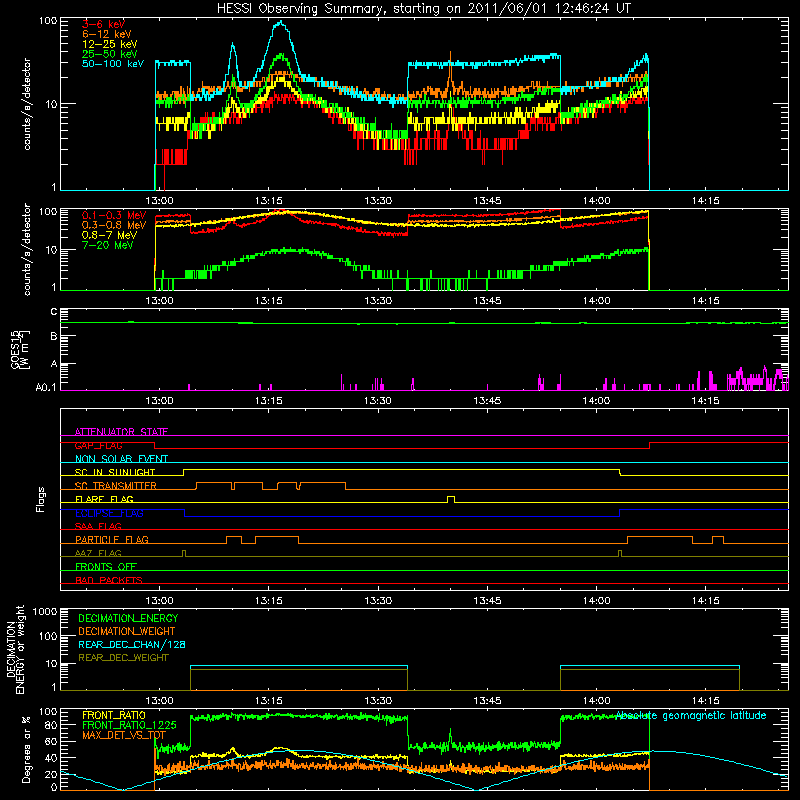Click the 14:00 tick label under the MeV panel

pyautogui.click(x=596, y=301)
